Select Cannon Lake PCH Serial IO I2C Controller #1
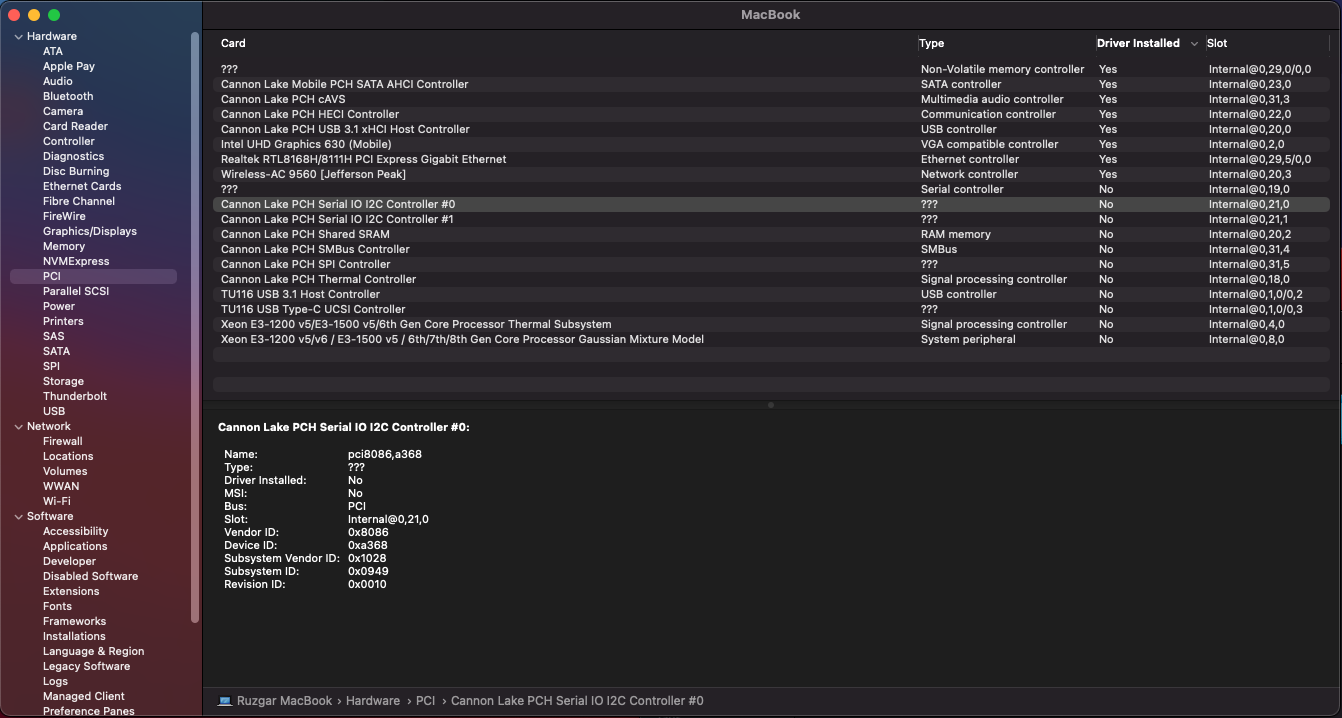This screenshot has width=1342, height=718. (500, 219)
